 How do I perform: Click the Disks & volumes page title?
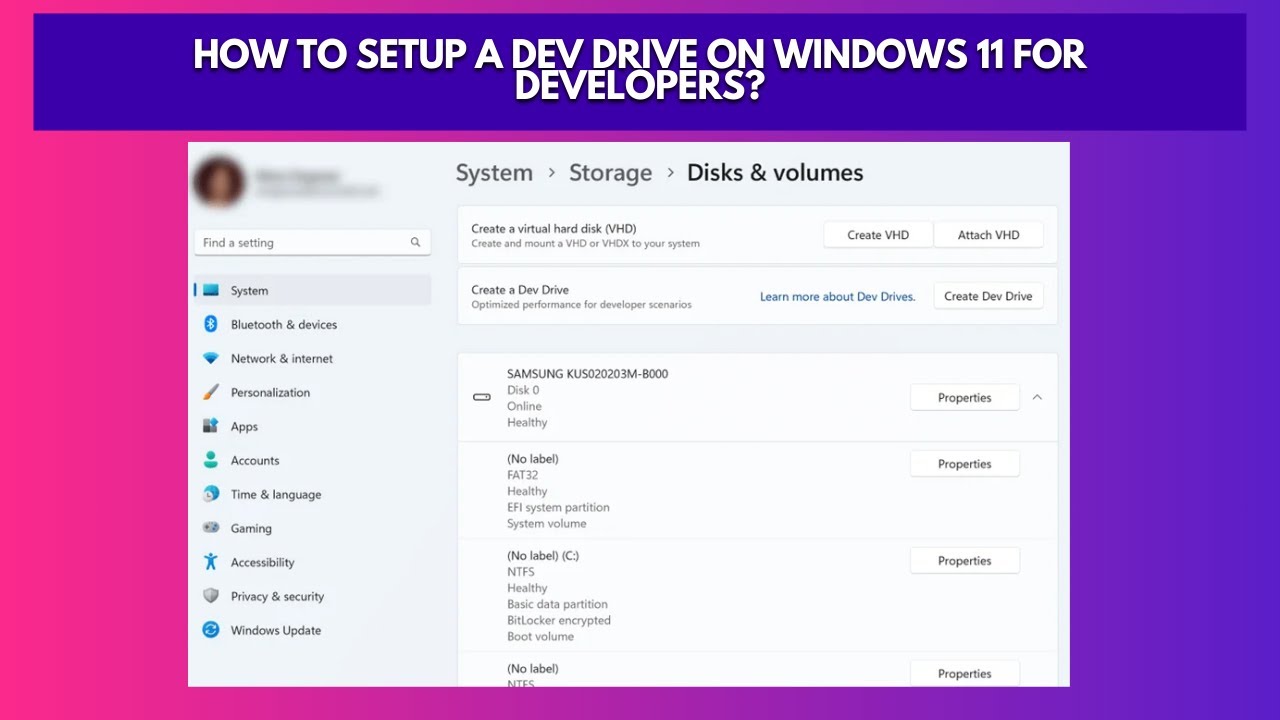click(x=775, y=173)
